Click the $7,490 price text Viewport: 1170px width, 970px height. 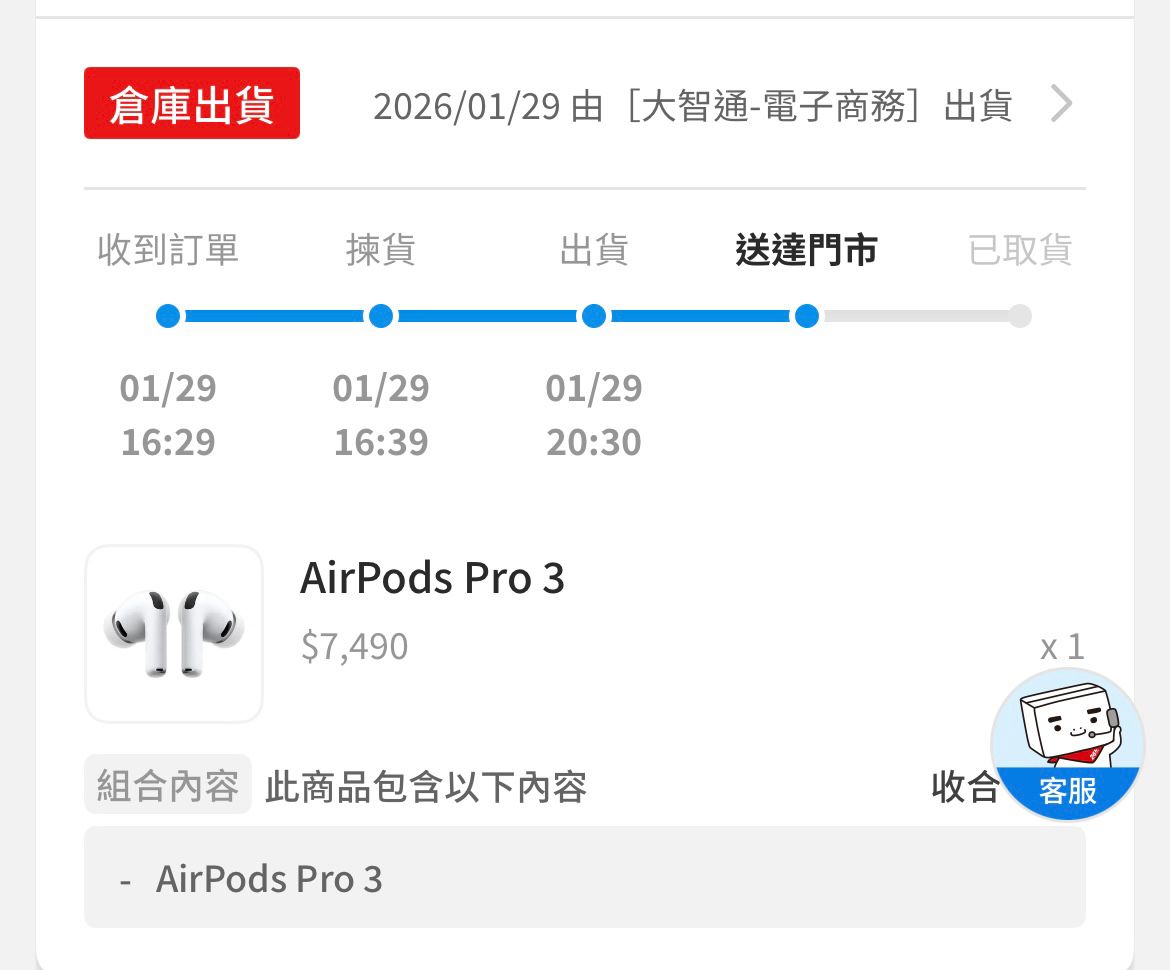(x=354, y=647)
